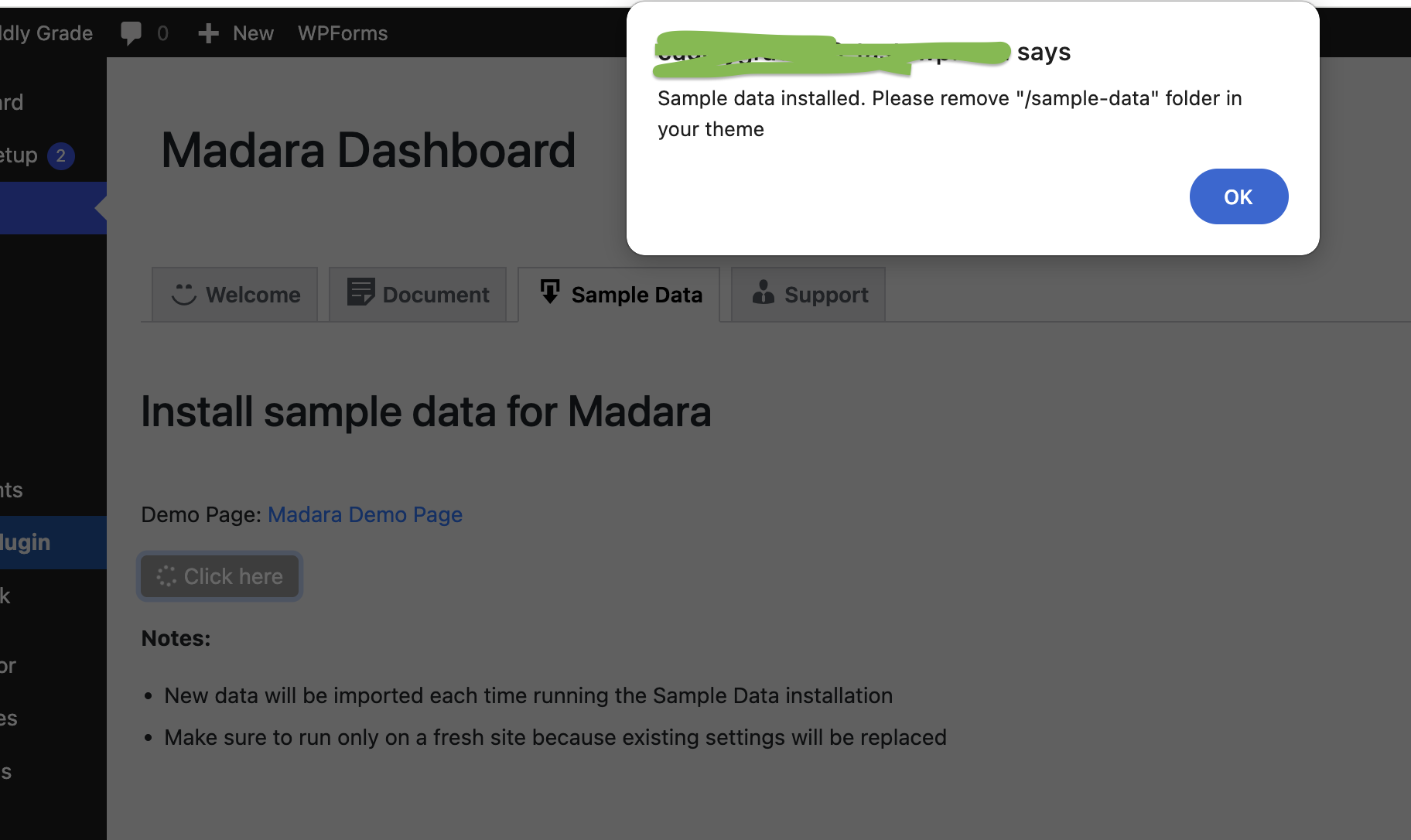Confirm the alert with OK button
The height and width of the screenshot is (840, 1411).
click(x=1238, y=196)
